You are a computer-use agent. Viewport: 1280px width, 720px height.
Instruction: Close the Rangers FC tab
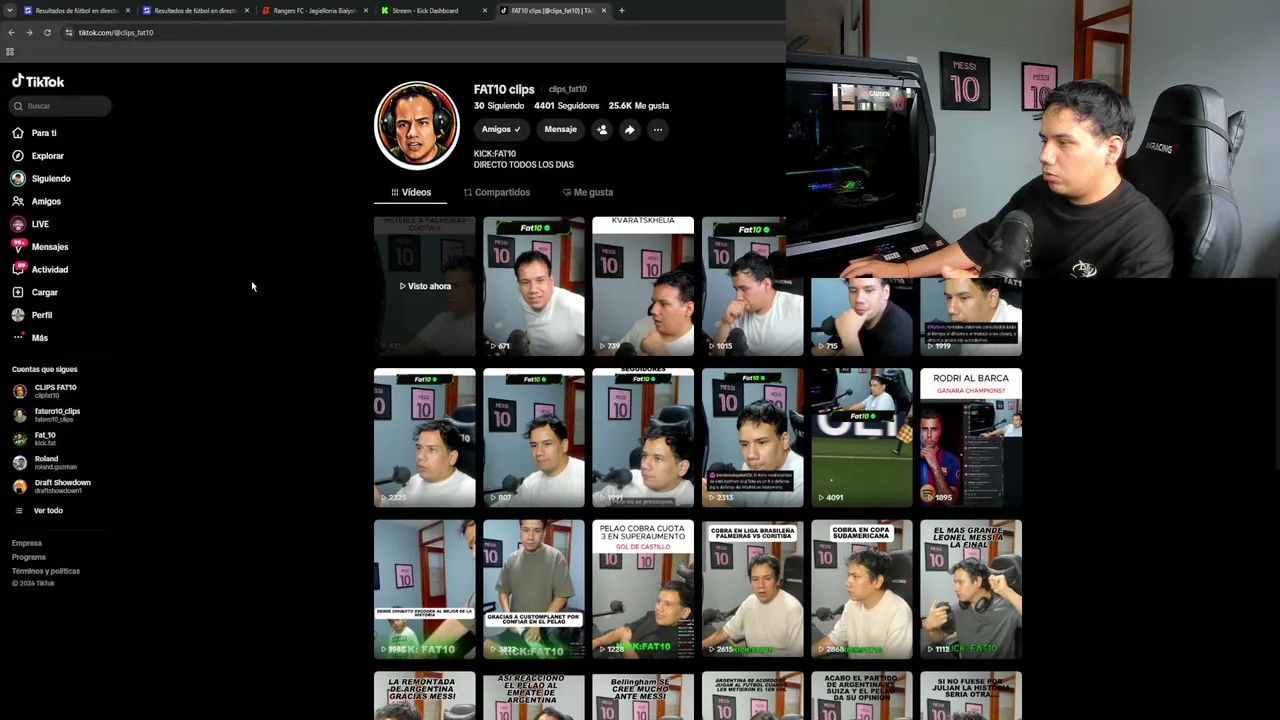click(x=366, y=11)
